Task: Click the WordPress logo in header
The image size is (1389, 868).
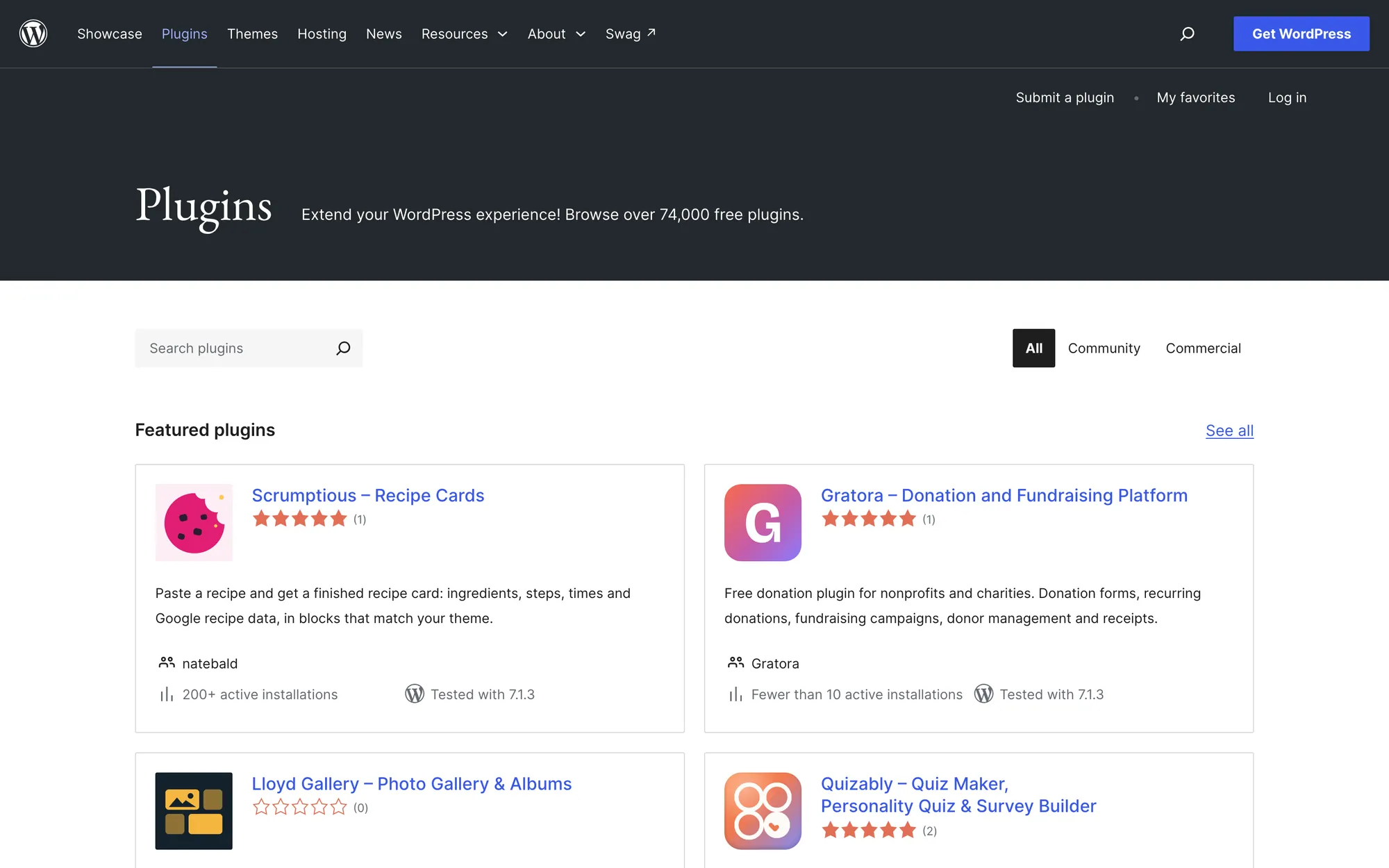Action: click(33, 33)
